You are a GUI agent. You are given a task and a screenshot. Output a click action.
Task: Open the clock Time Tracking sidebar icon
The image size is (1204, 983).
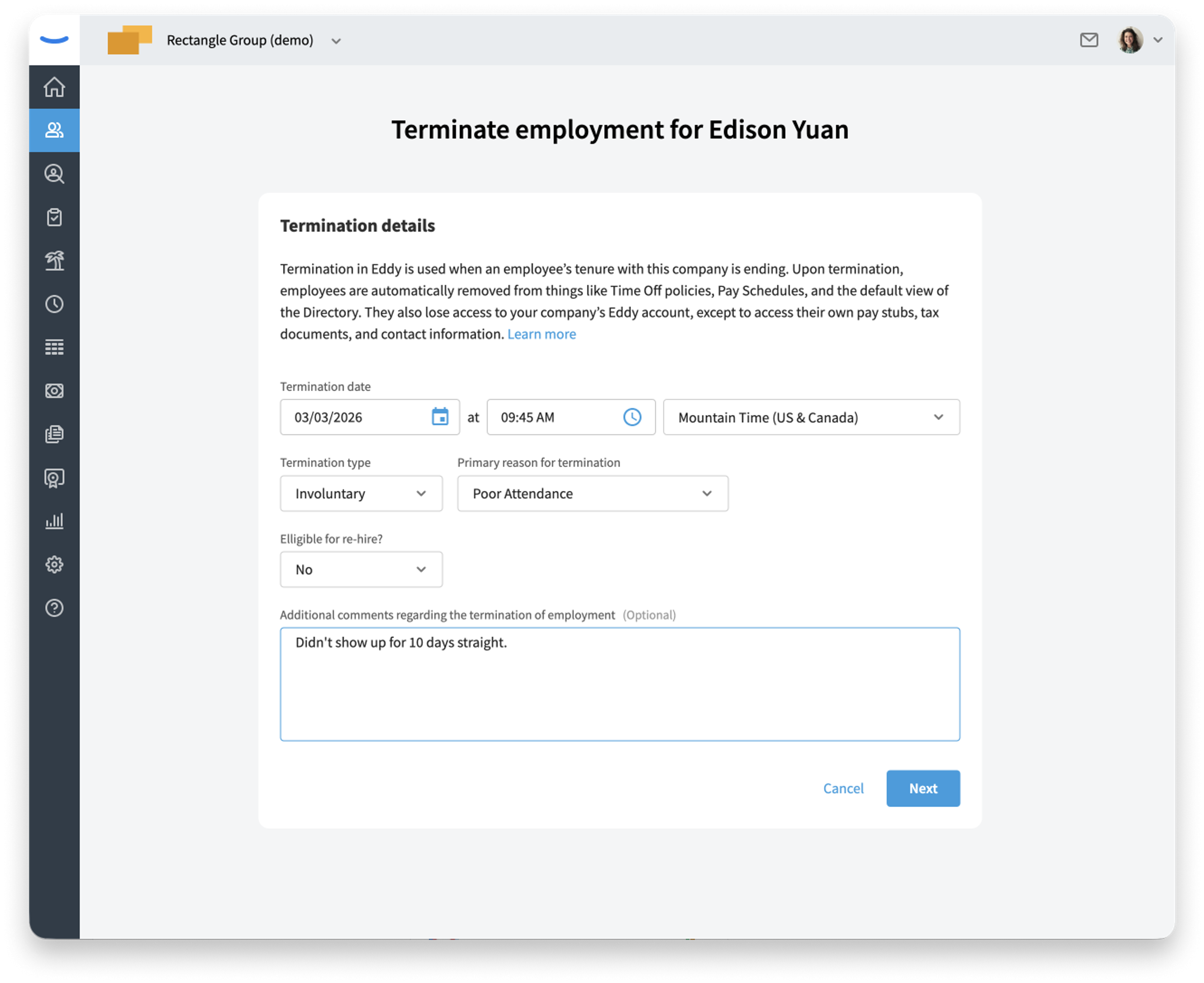pyautogui.click(x=54, y=304)
